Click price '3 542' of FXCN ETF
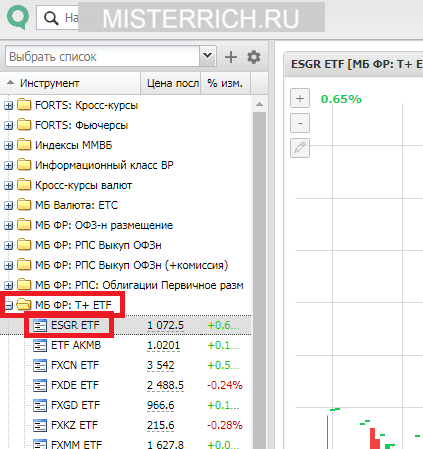The width and height of the screenshot is (423, 449). click(x=161, y=365)
